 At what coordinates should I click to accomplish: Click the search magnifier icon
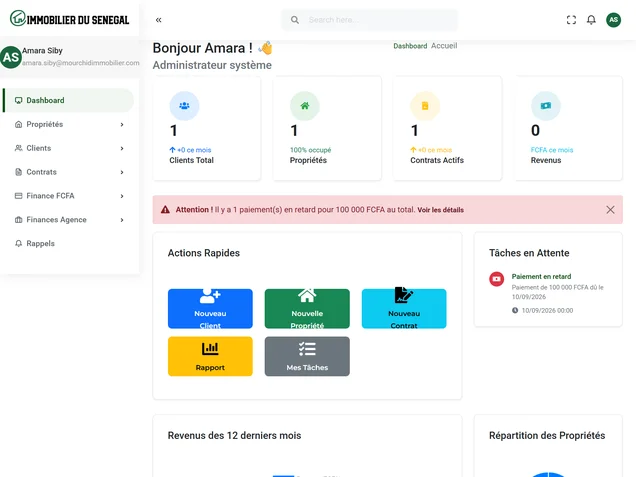(295, 20)
